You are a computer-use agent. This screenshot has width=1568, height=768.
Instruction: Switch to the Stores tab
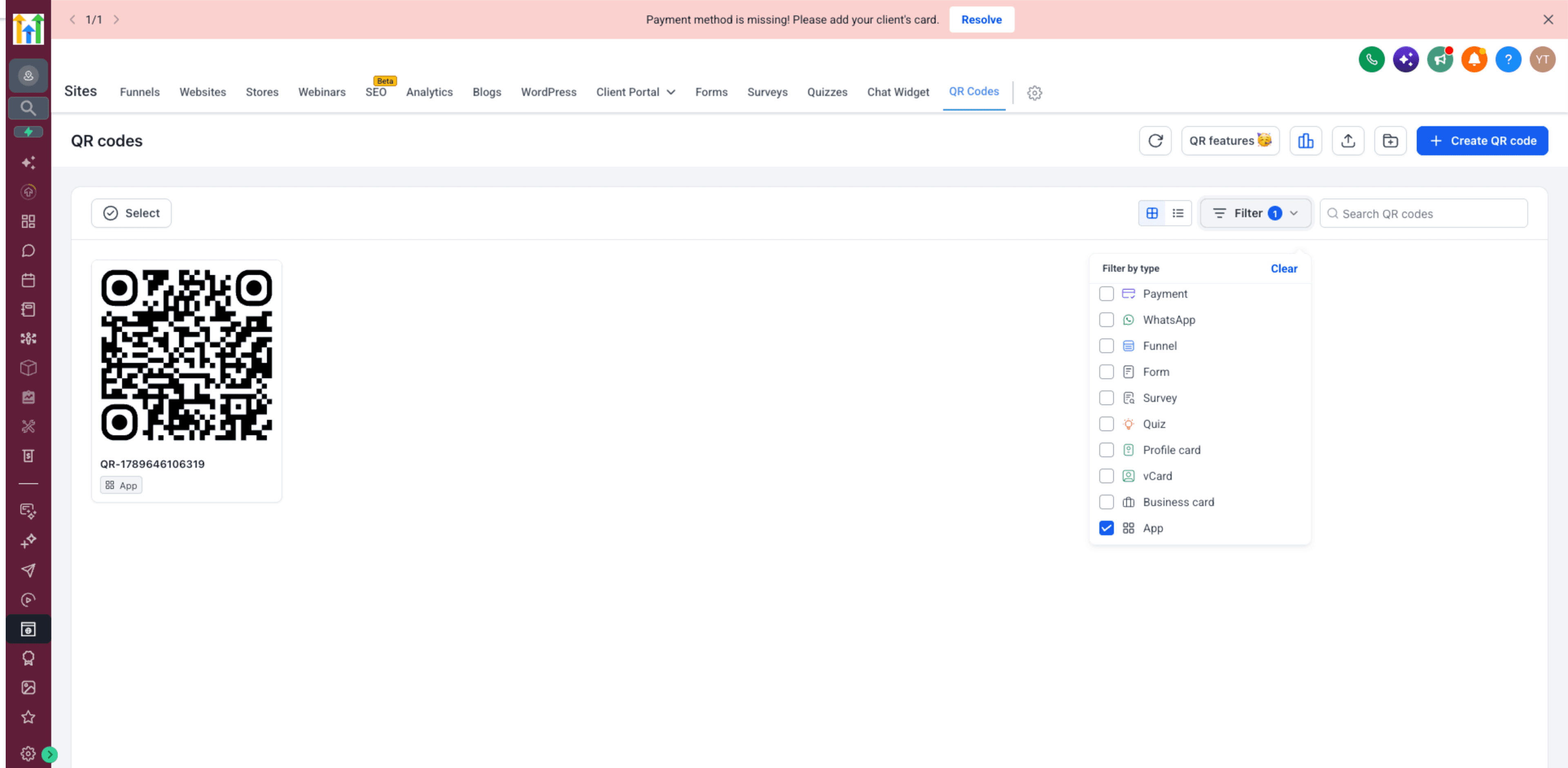click(262, 92)
